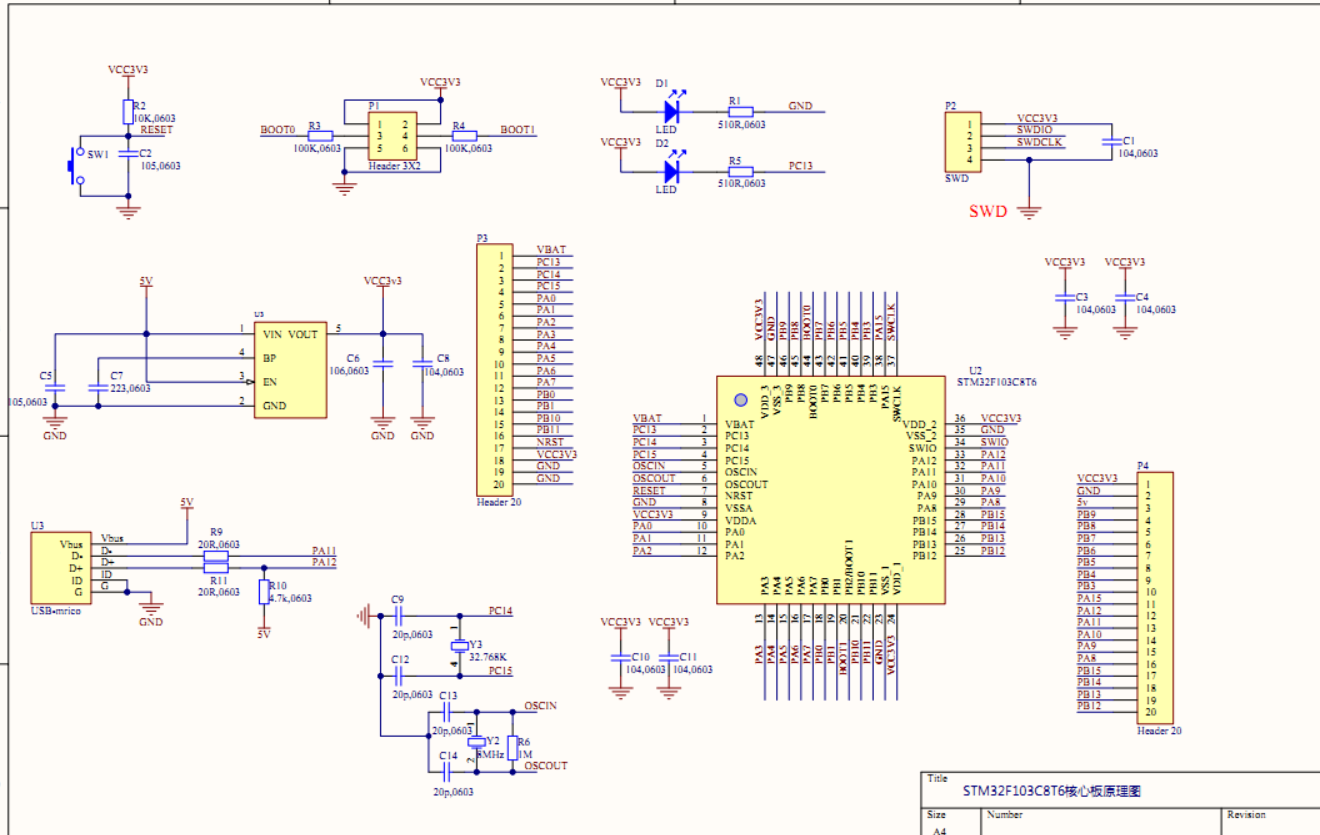Click the red SWD annotation text
The image size is (1320, 835).
point(988,211)
